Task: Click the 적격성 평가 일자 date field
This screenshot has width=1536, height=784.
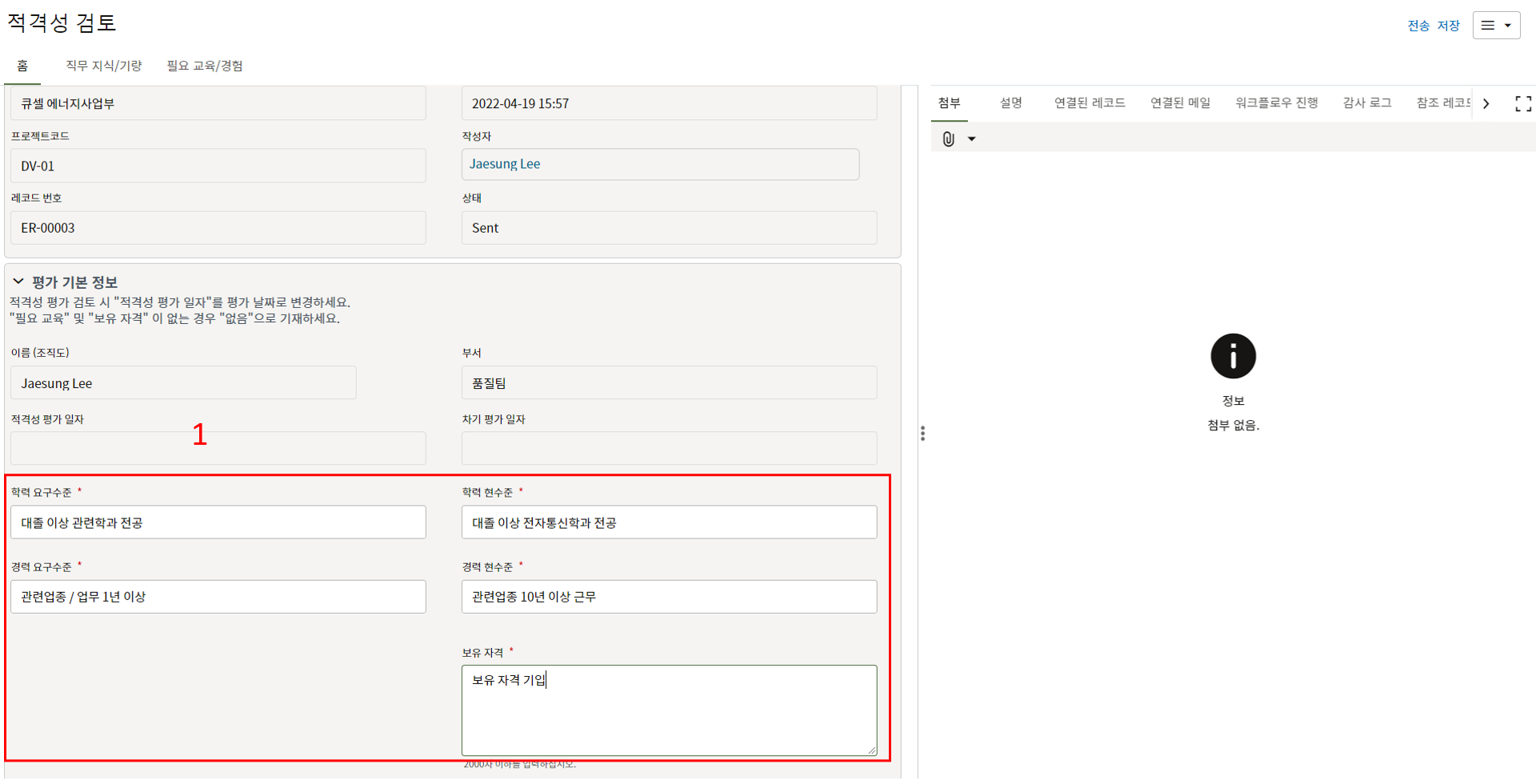Action: [x=218, y=449]
